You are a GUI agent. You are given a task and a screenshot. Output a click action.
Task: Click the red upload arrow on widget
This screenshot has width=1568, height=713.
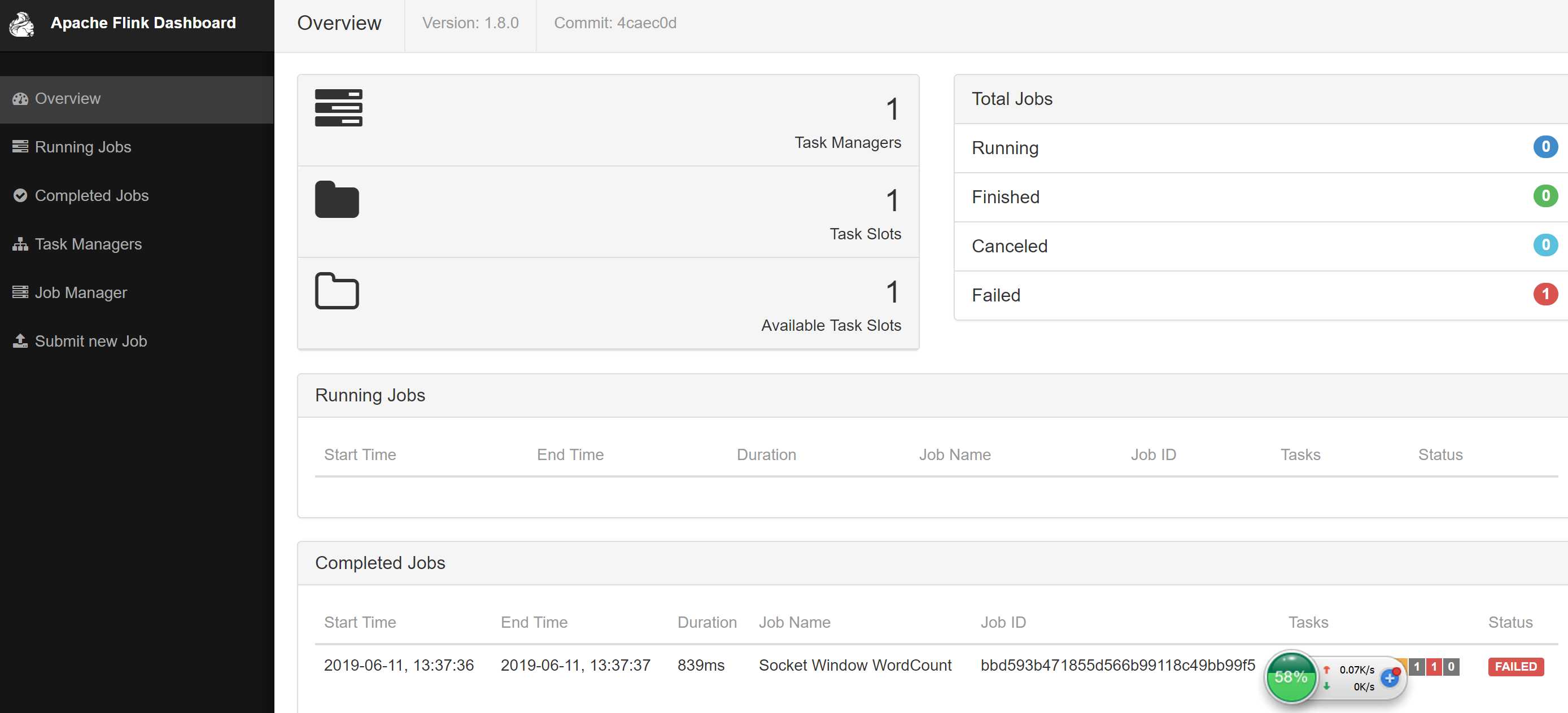pos(1326,670)
